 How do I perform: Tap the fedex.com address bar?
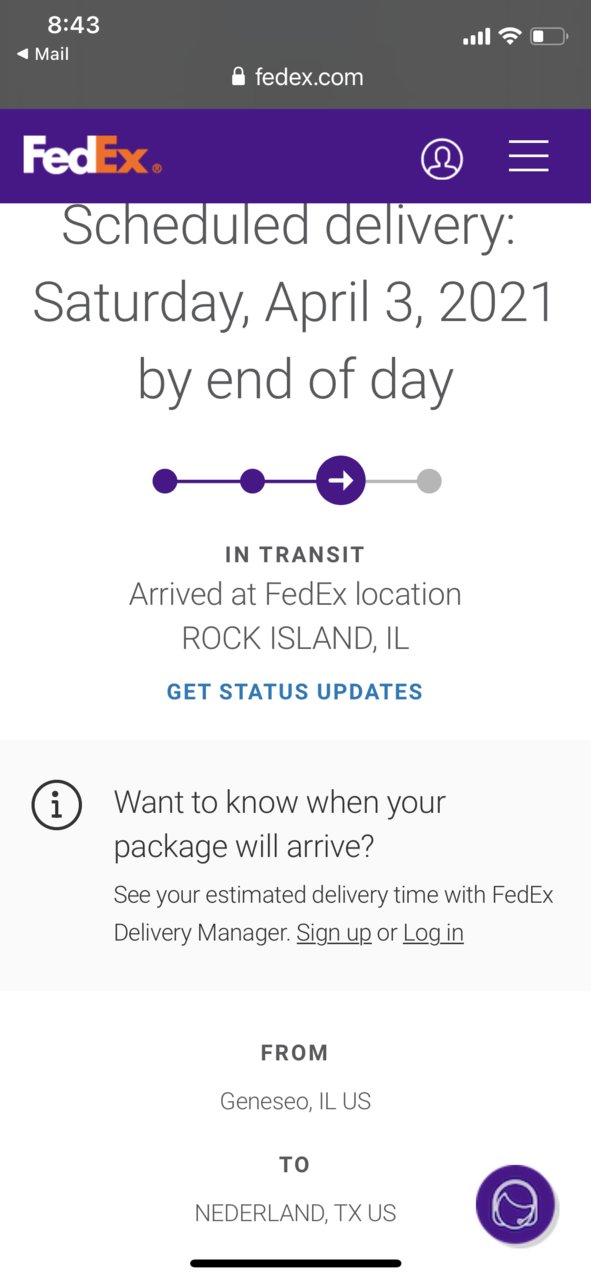click(x=297, y=77)
